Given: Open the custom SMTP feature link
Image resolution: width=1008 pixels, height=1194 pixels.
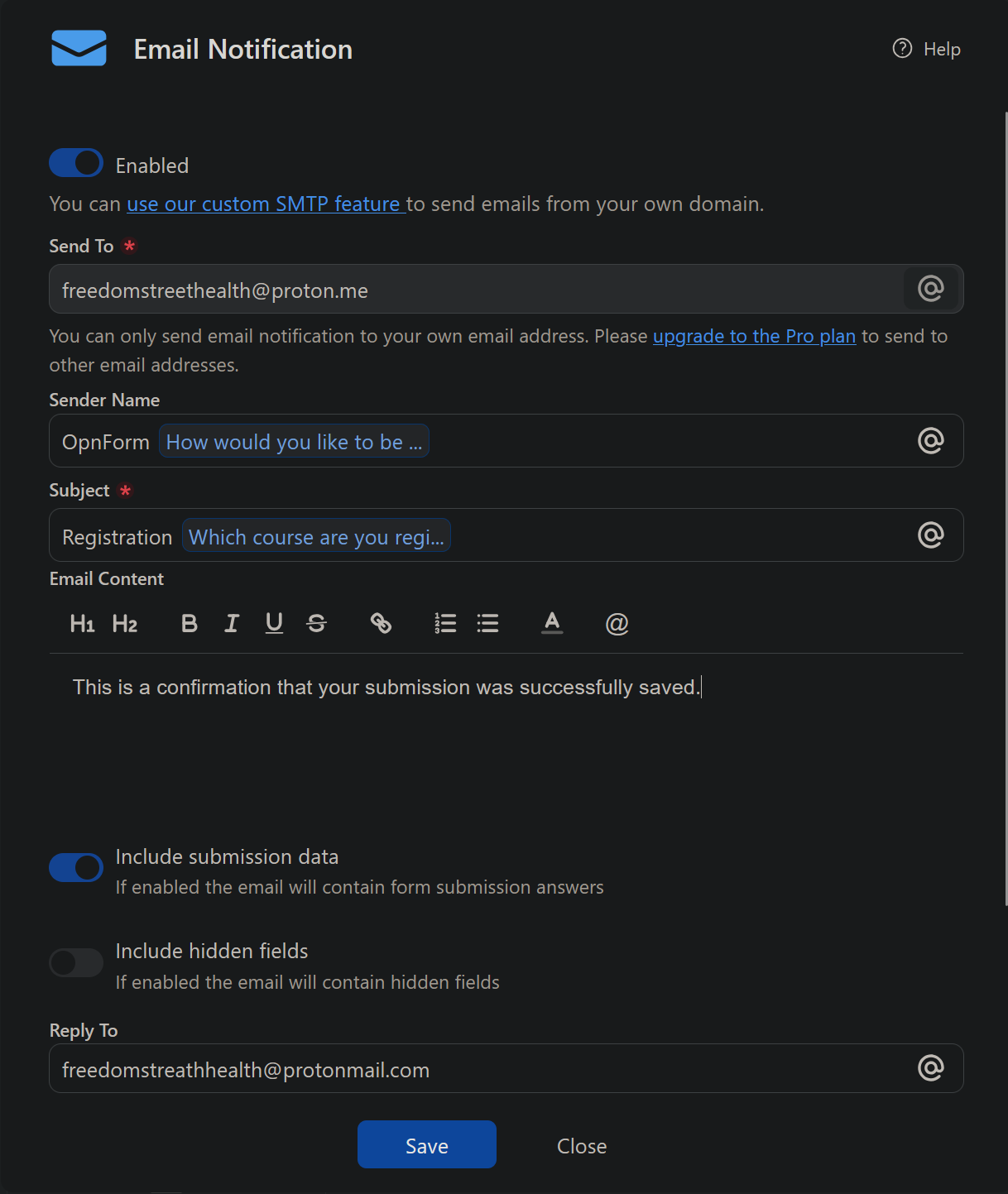Looking at the screenshot, I should pos(266,204).
